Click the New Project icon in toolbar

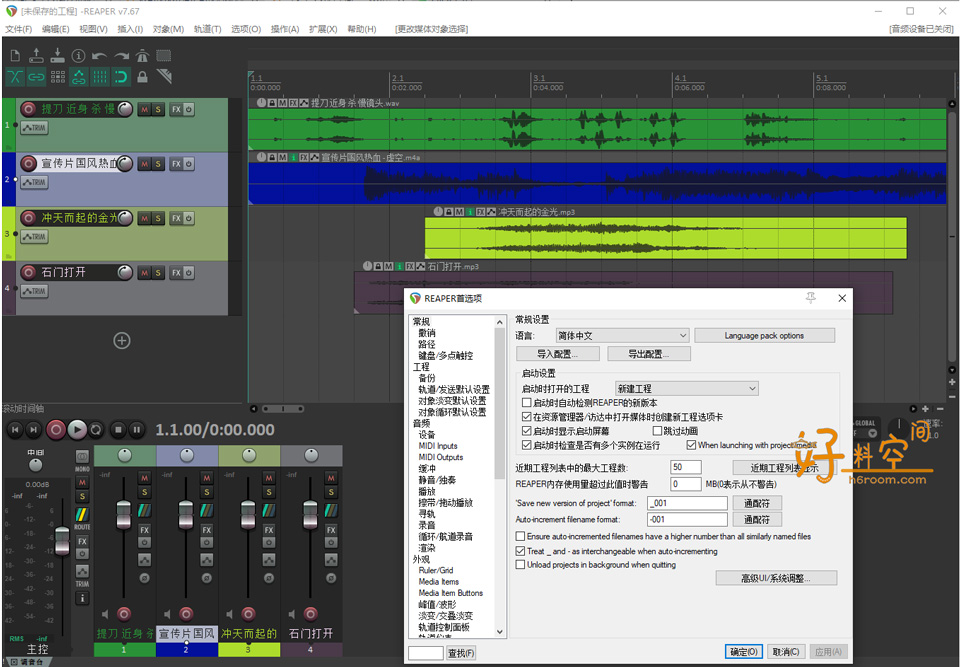pos(16,56)
